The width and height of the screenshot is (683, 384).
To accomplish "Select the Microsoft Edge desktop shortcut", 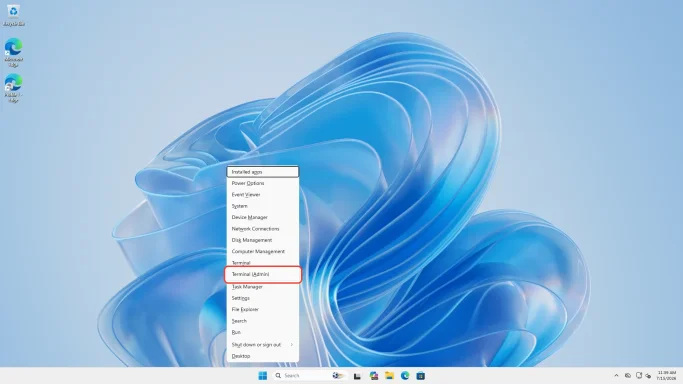I will [x=14, y=52].
